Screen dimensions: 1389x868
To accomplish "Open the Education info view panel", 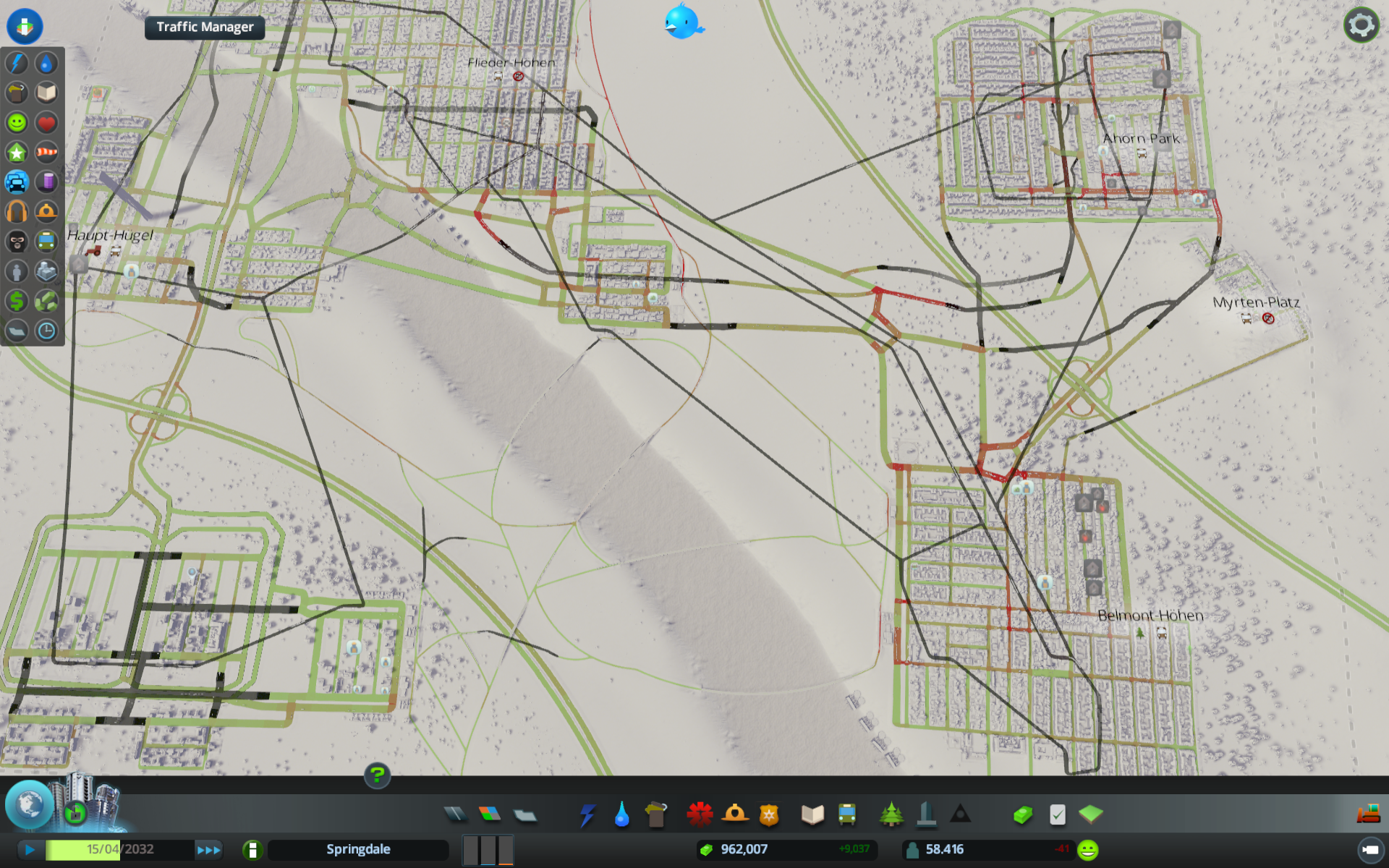I will 46,93.
